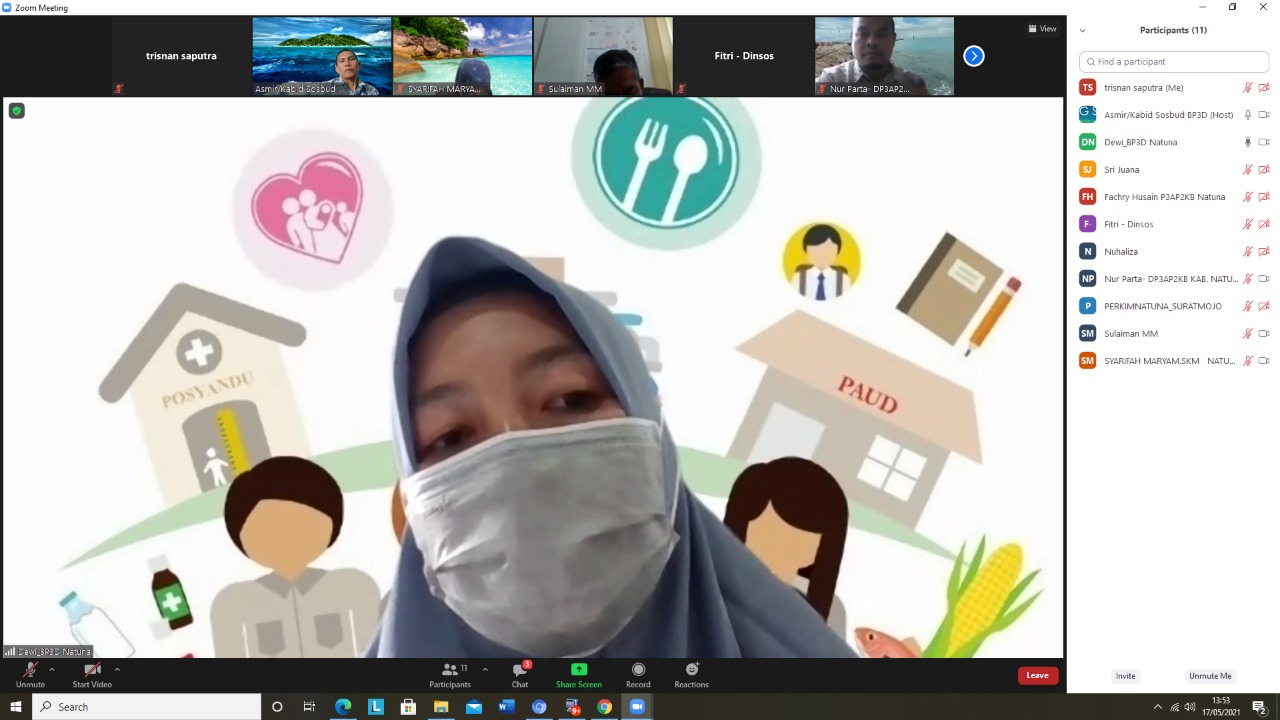
Task: Collapse the Participants panel chevron
Action: pos(1082,31)
